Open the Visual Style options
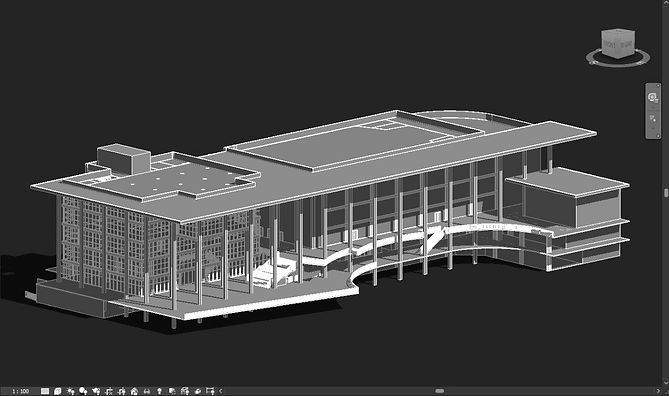This screenshot has width=669, height=396. (x=58, y=391)
